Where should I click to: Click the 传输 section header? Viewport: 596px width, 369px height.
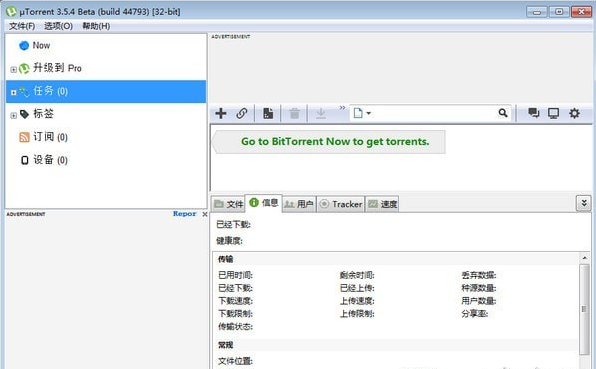(x=225, y=259)
